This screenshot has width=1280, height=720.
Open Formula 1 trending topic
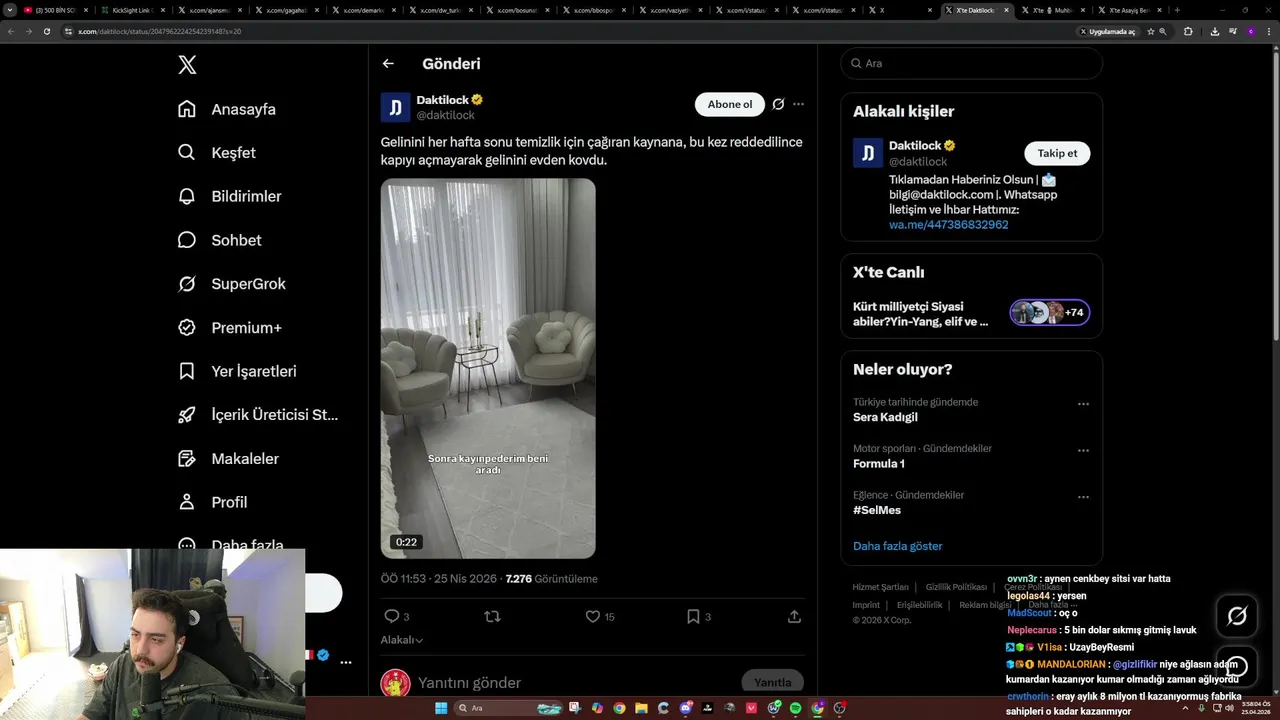879,464
